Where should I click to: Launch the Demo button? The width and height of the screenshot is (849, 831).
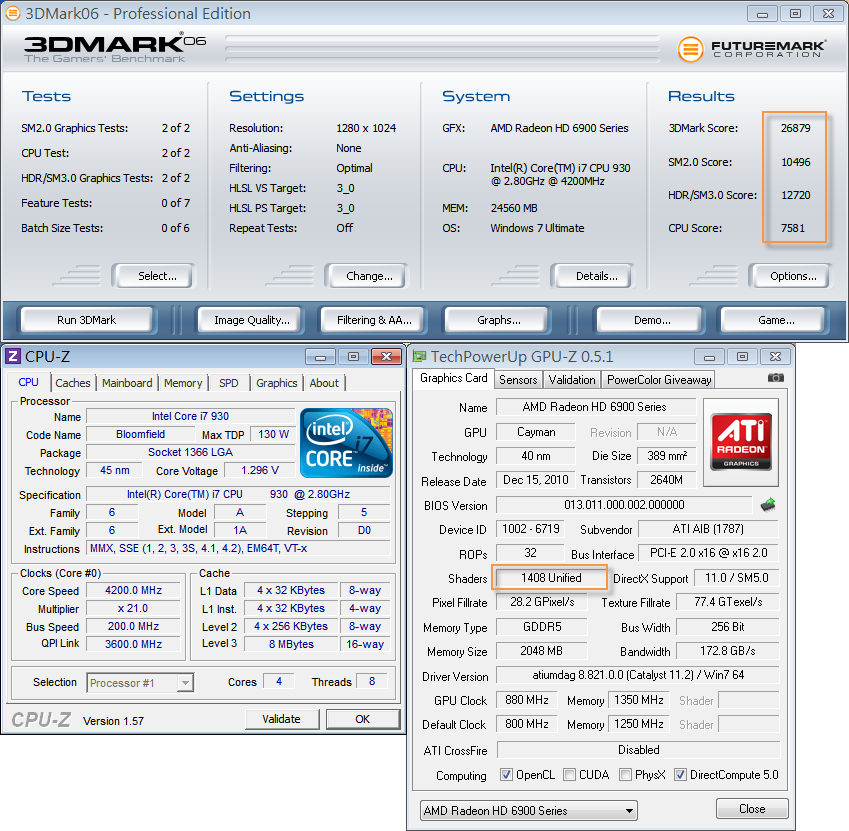651,320
